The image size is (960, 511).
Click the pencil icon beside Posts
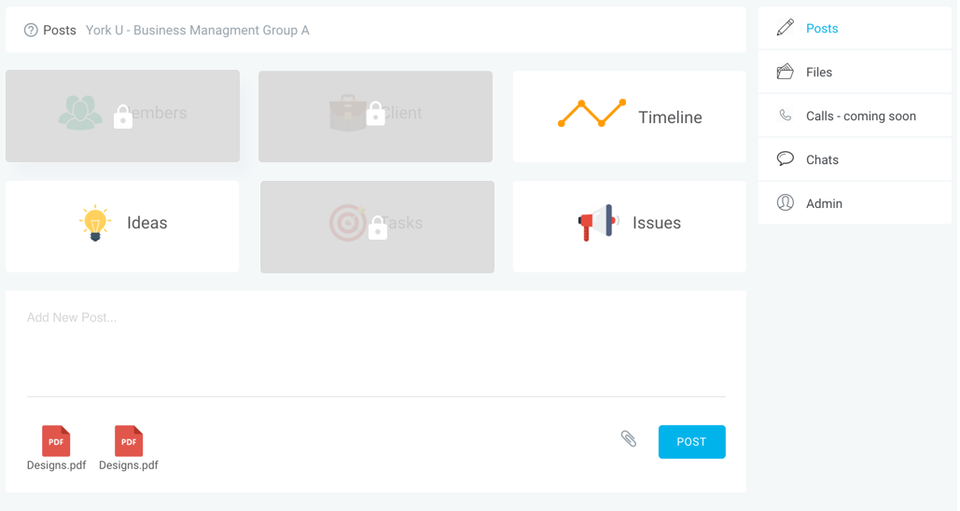[x=785, y=28]
